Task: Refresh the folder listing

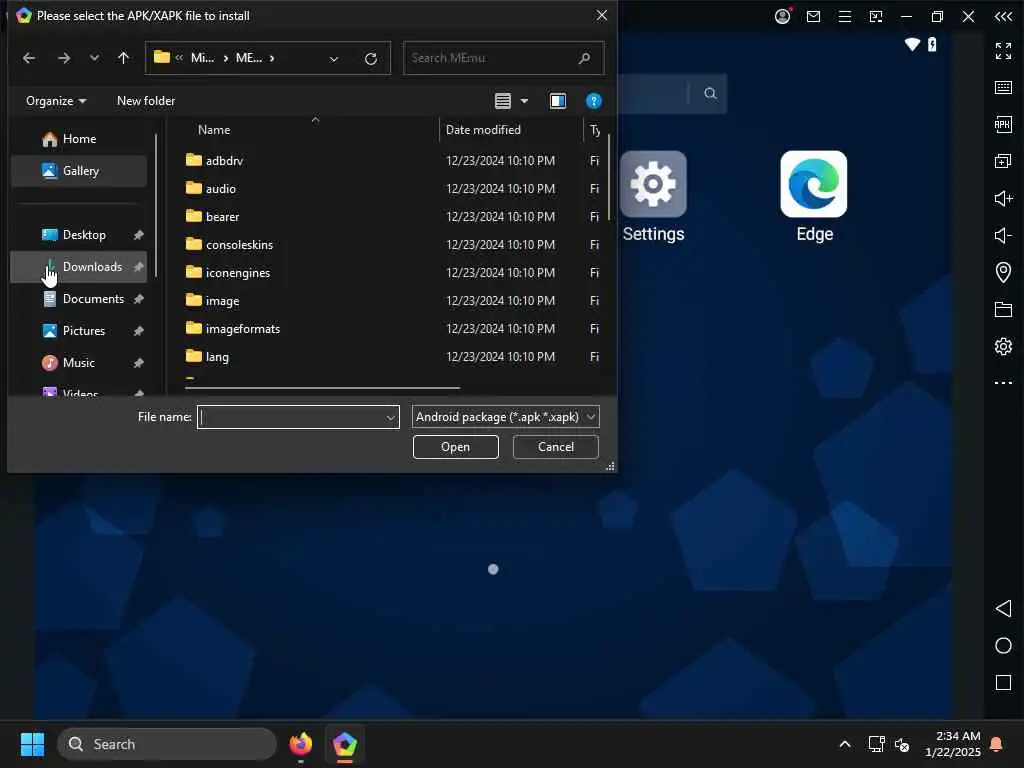Action: pos(370,59)
